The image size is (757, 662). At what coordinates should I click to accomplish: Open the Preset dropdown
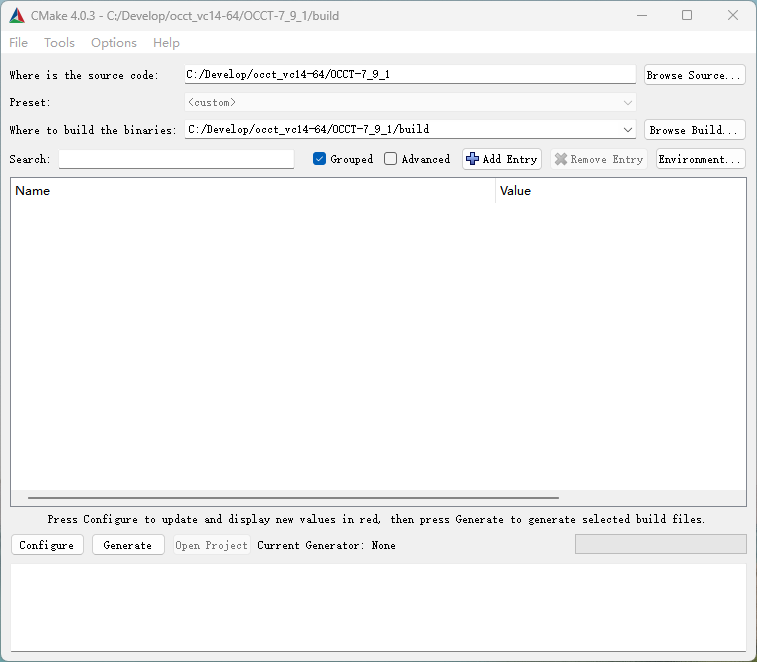(x=410, y=102)
